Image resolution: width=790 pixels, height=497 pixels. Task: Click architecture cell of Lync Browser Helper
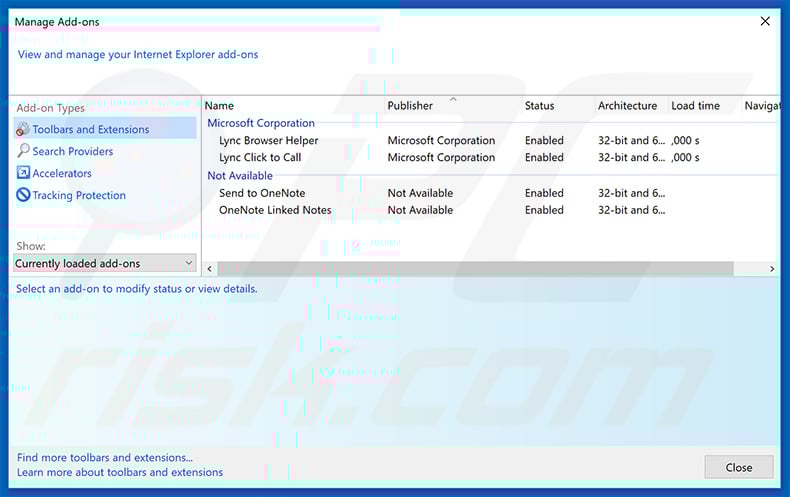pos(631,141)
